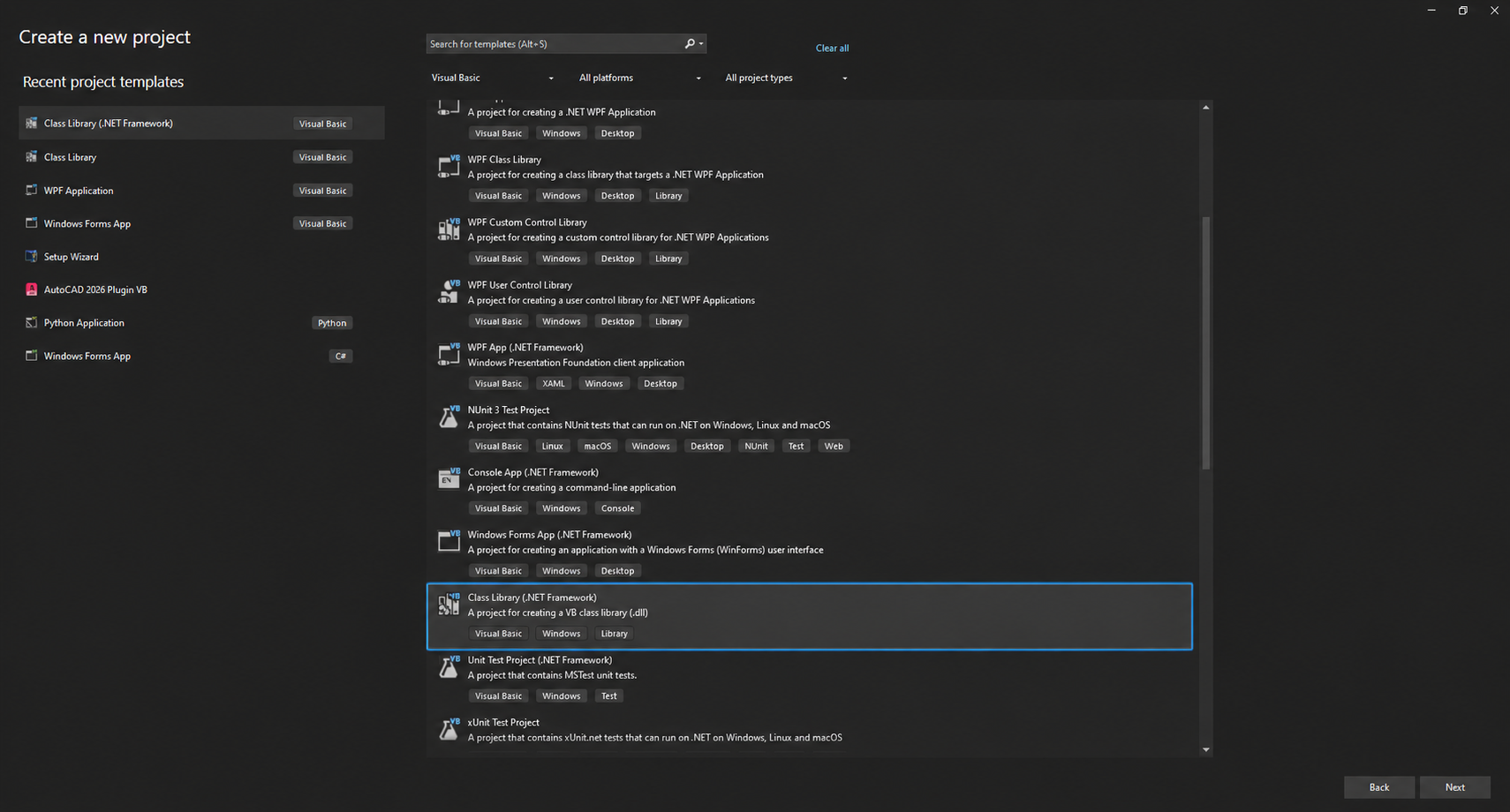Click the NUnit tag under NUnit 3 Test Project
The height and width of the screenshot is (812, 1510).
pos(756,447)
